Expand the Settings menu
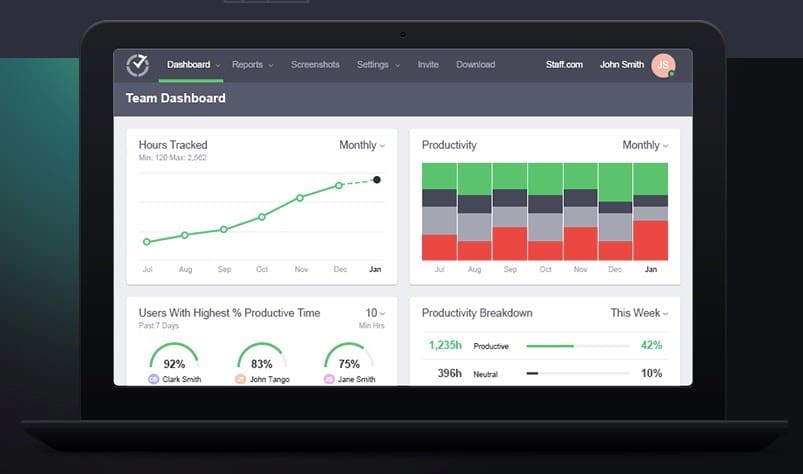Screen dimensions: 803x474 pos(378,65)
